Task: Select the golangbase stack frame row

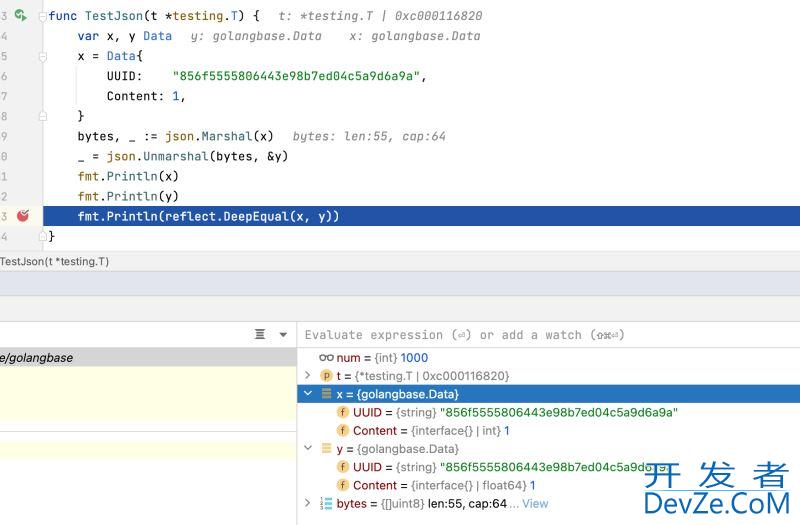Action: click(x=148, y=358)
